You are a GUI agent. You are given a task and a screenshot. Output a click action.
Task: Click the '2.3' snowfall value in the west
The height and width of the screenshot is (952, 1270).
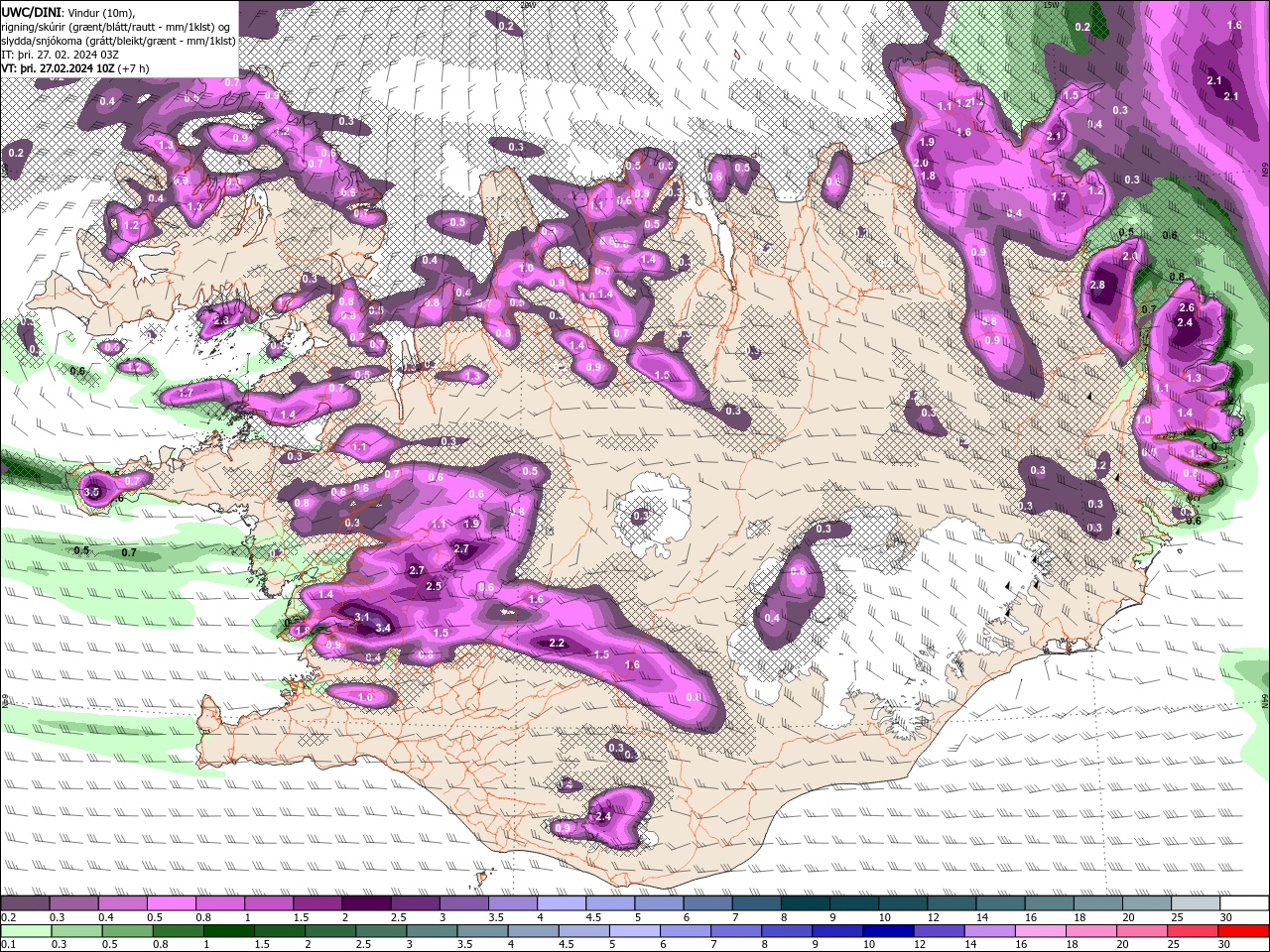220,321
